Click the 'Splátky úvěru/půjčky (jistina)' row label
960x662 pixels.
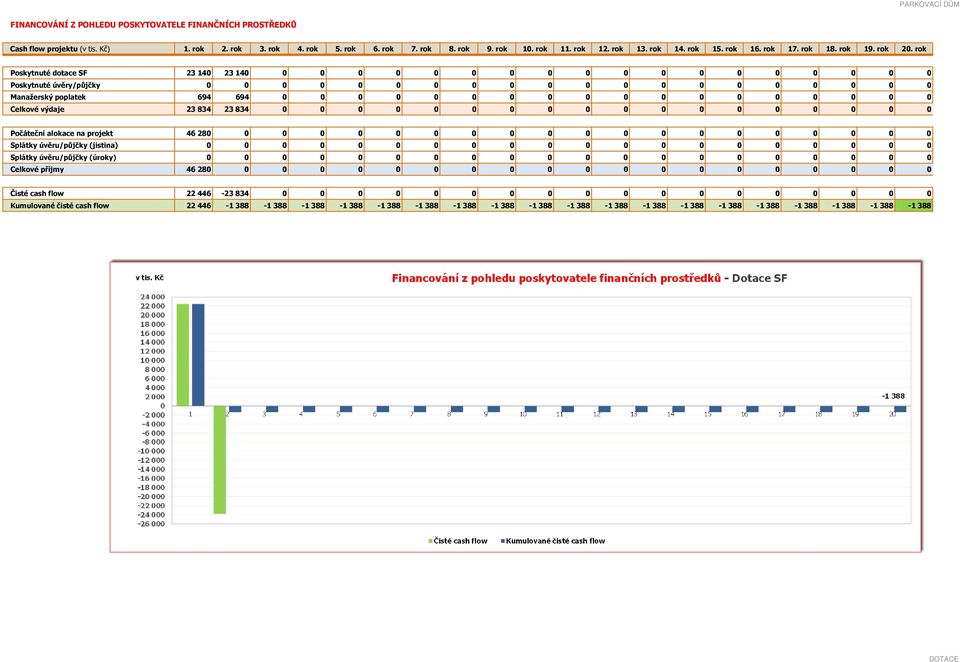64,145
